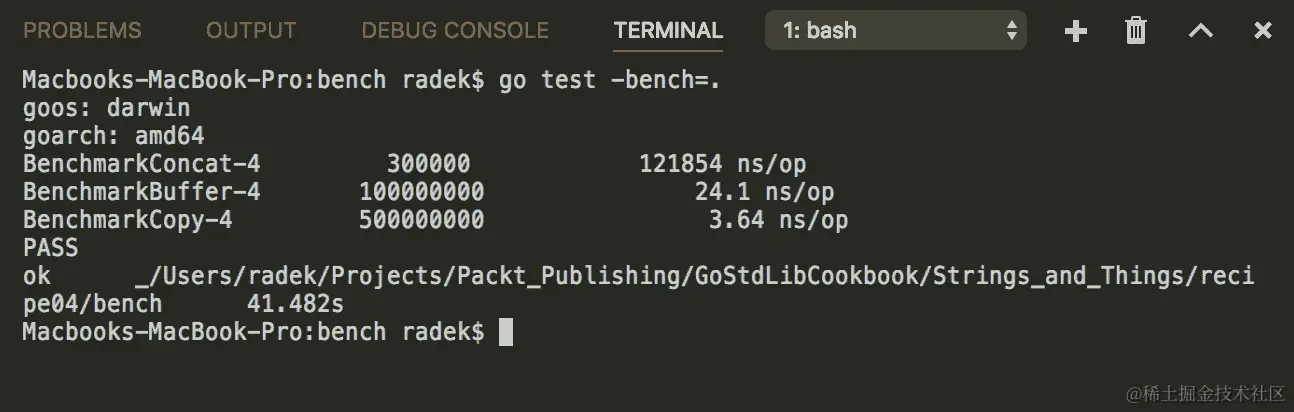Switch to the PROBLEMS tab
This screenshot has height=412, width=1294.
click(82, 31)
